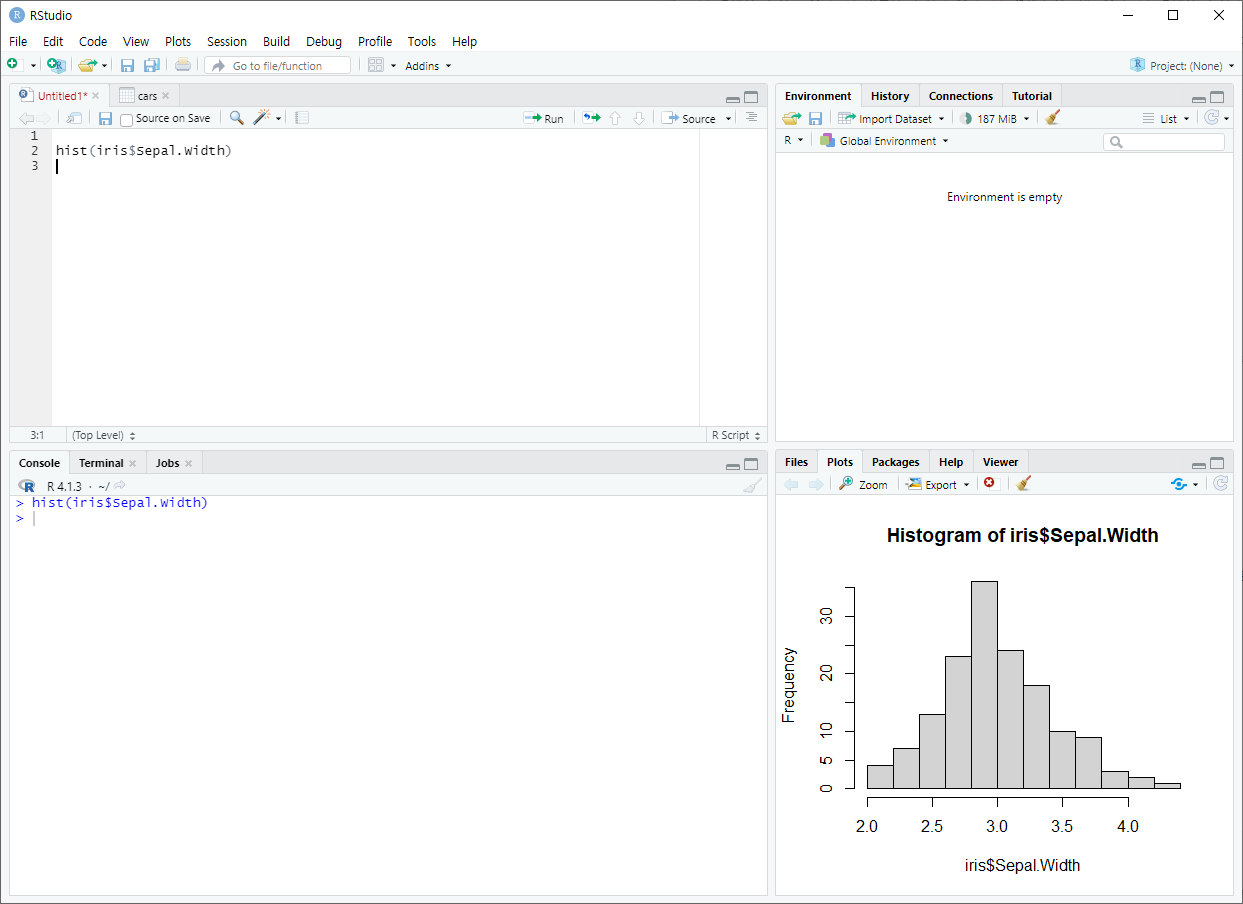Open the List view dropdown in Environment

pos(1166,119)
